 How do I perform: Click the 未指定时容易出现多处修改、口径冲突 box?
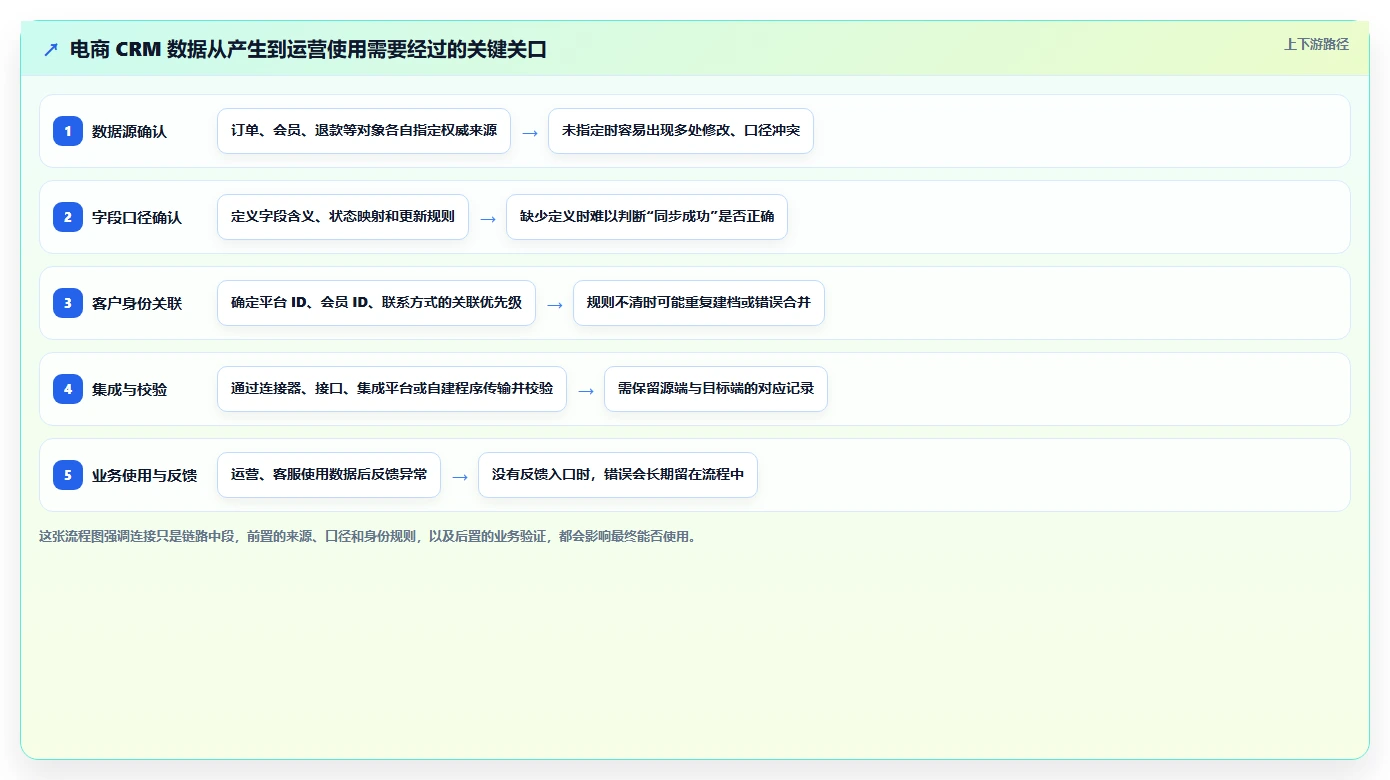[681, 131]
